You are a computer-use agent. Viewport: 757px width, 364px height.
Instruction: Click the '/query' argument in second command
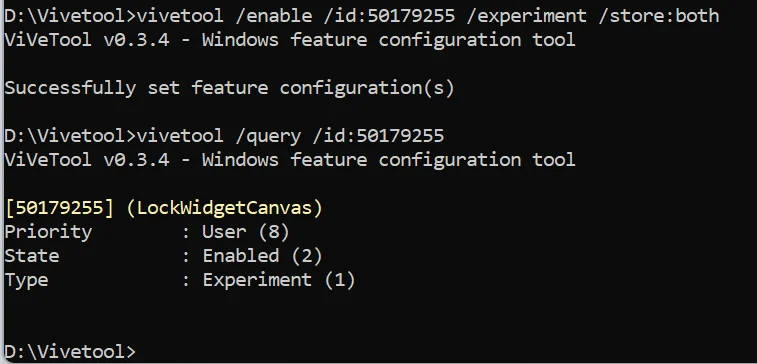coord(268,136)
